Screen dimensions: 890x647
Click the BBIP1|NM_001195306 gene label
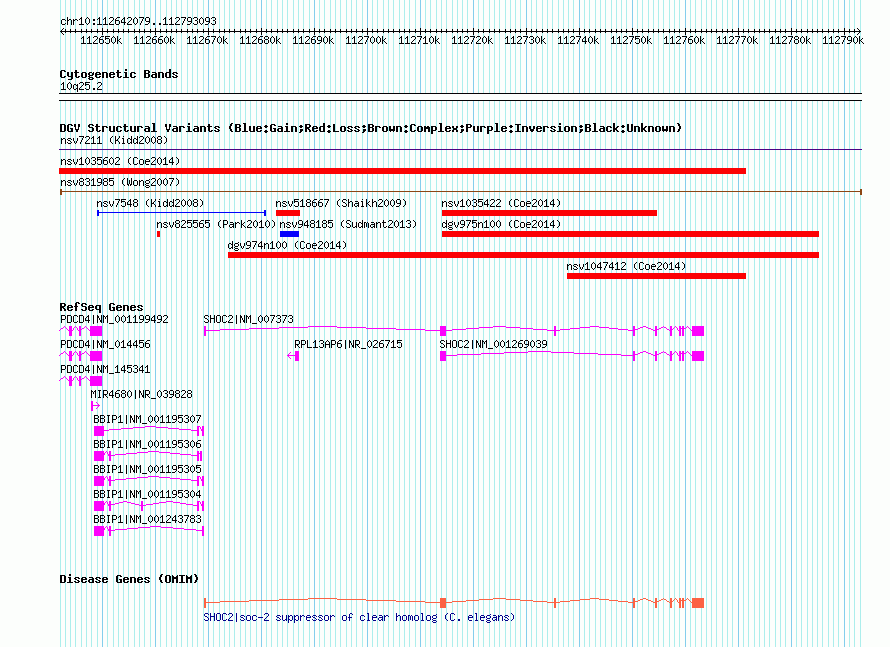[148, 444]
